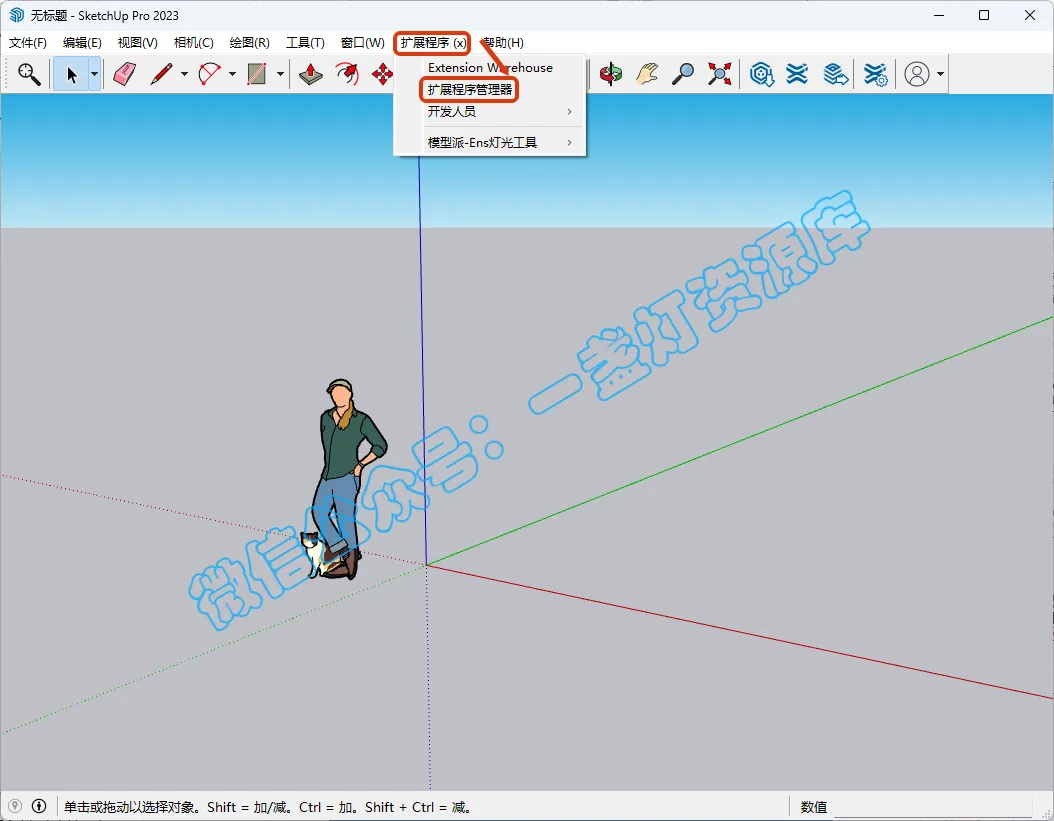
Task: Click the model info credits status icon
Action: [x=39, y=806]
